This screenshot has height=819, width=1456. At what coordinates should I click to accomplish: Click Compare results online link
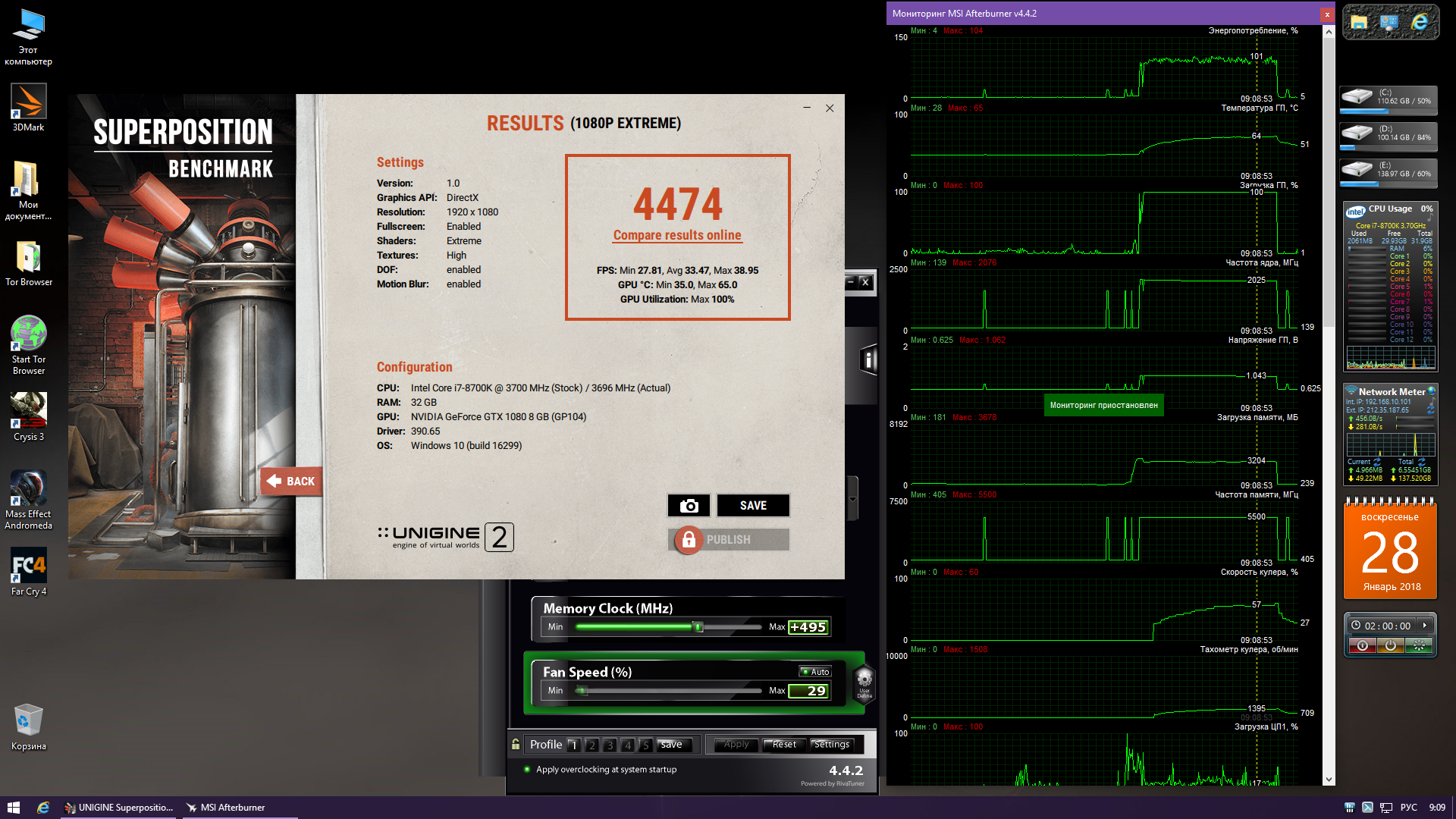point(677,235)
